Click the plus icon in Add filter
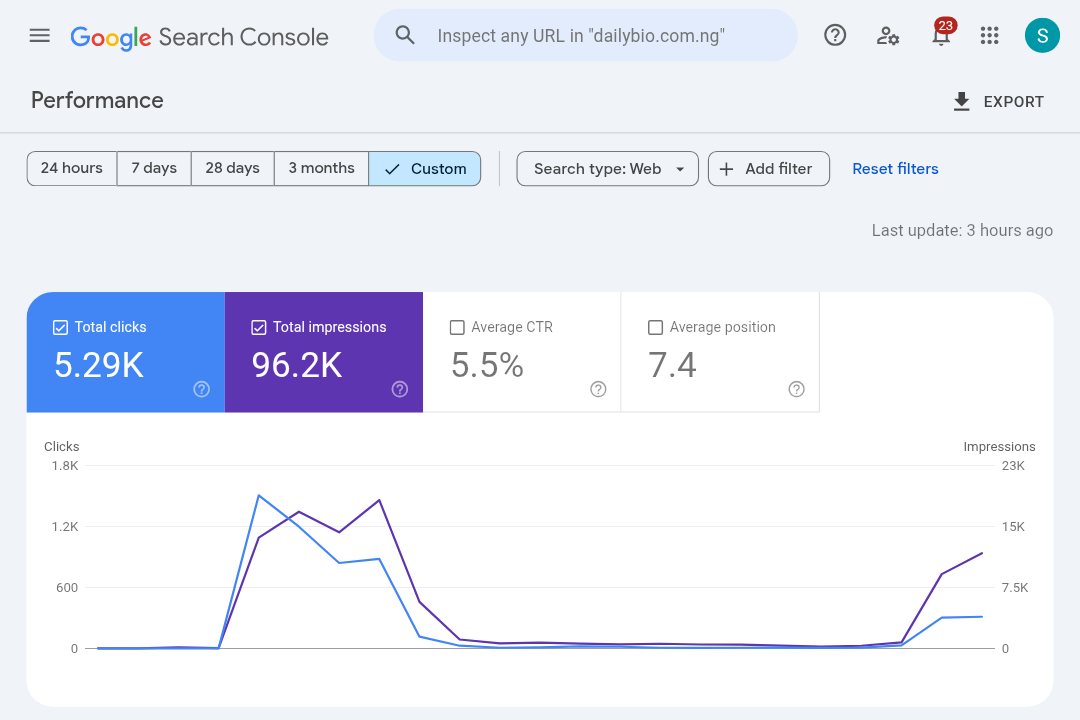 click(726, 169)
